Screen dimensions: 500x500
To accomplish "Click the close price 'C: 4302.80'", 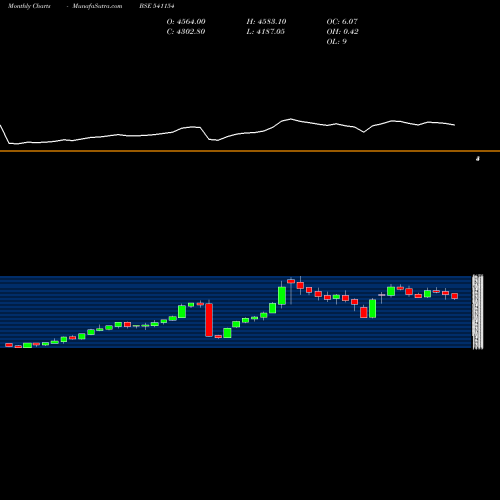I will pyautogui.click(x=186, y=32).
